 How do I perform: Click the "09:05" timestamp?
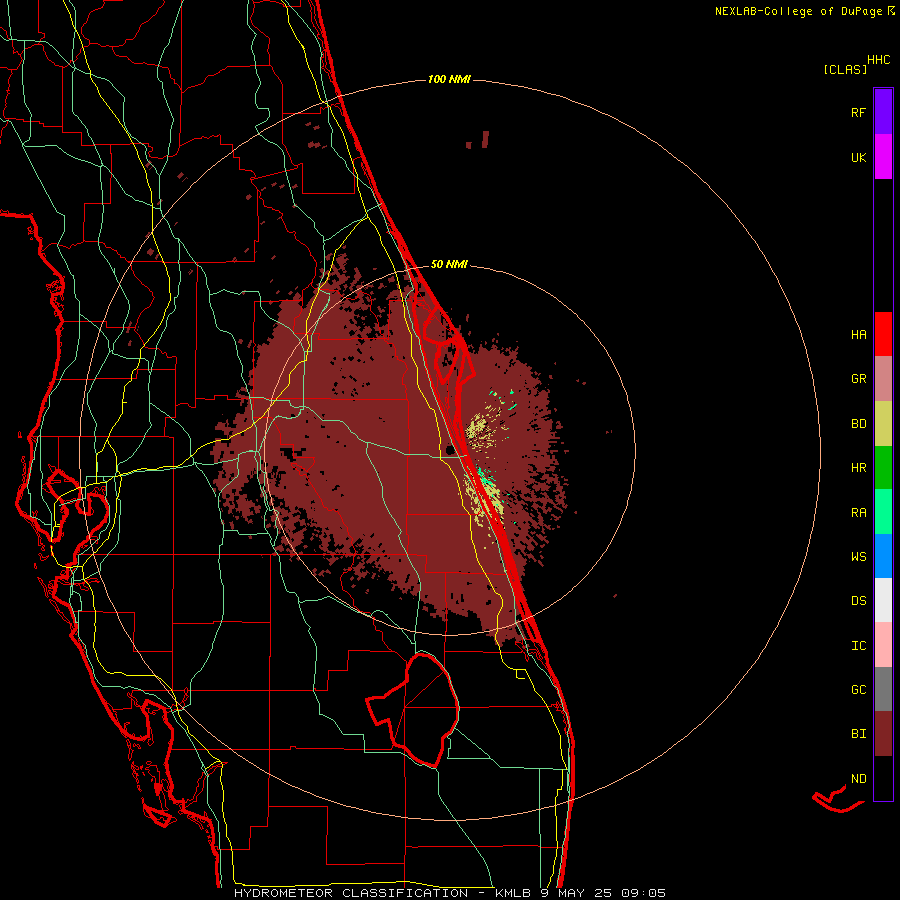tap(643, 893)
